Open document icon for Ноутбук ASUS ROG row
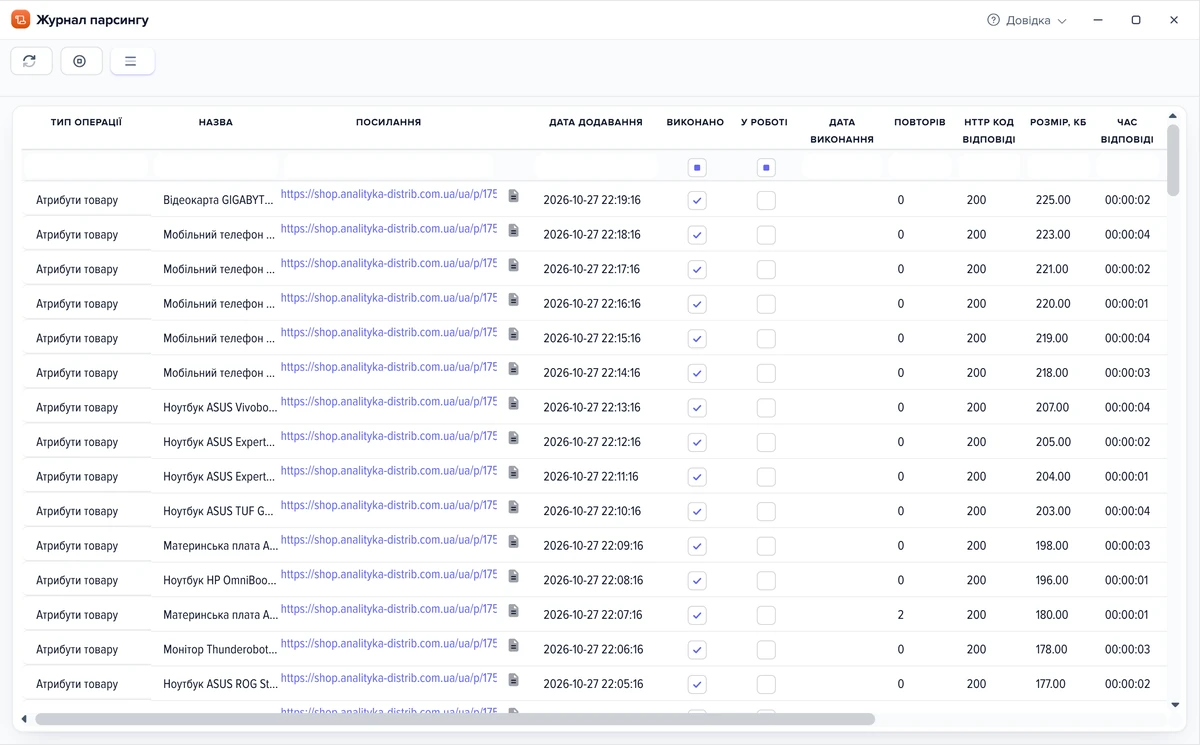Image resolution: width=1200 pixels, height=745 pixels. [x=514, y=680]
